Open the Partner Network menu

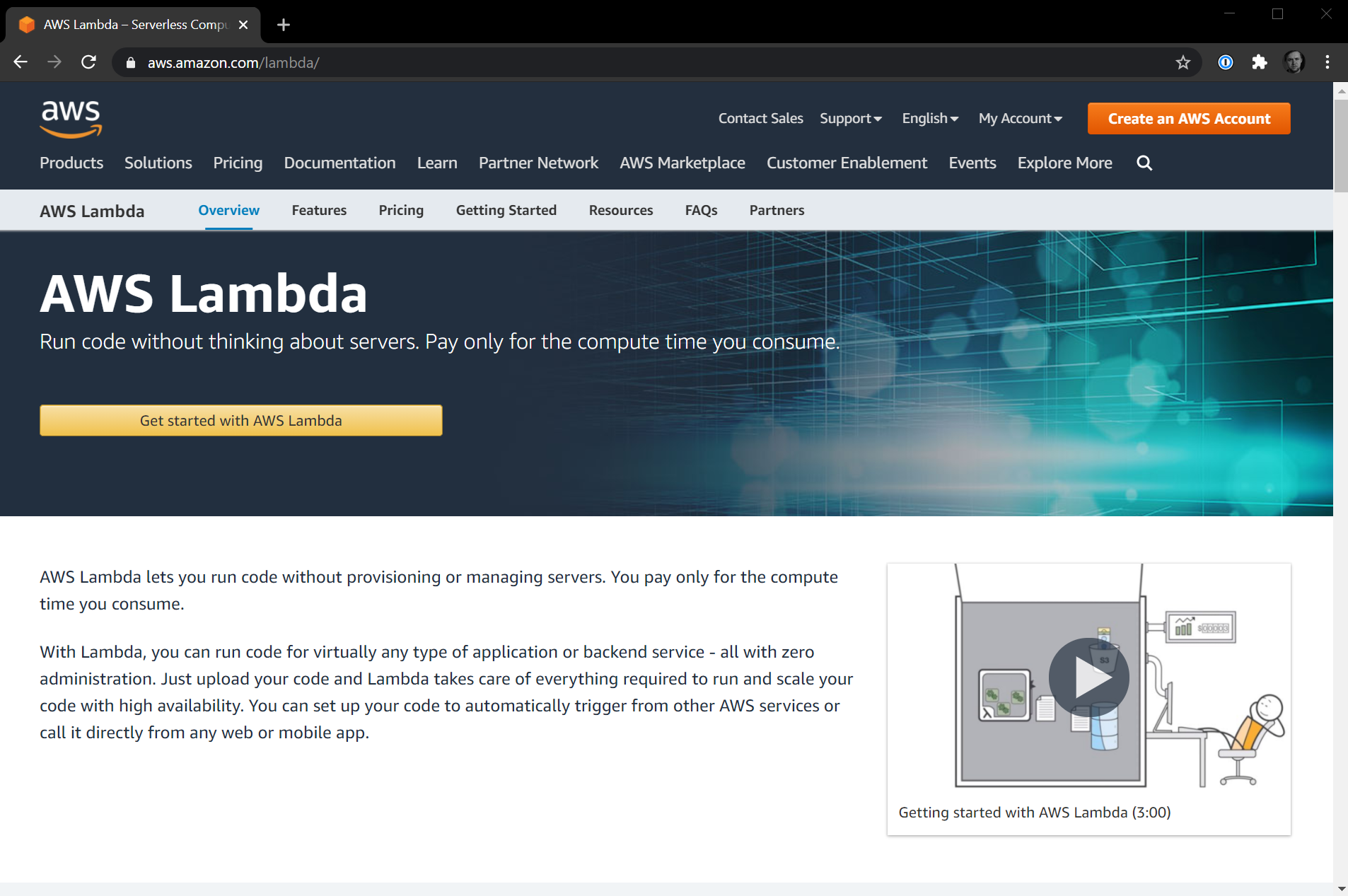(538, 163)
